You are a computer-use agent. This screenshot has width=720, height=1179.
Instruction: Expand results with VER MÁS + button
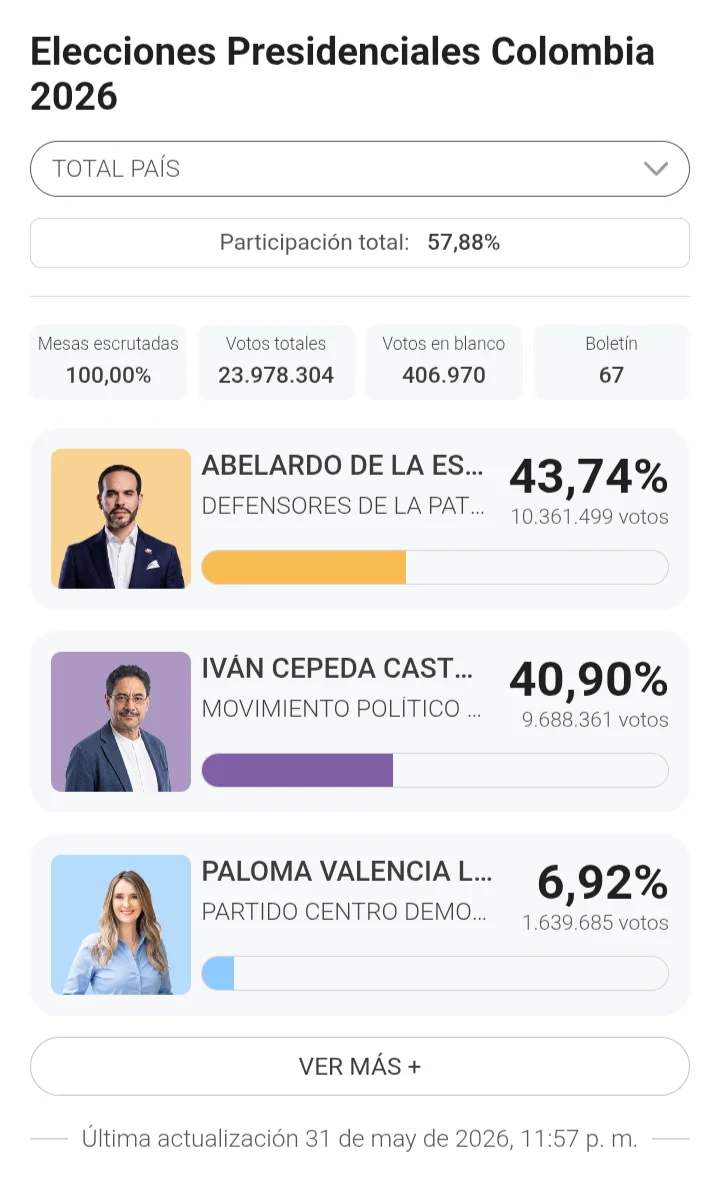pyautogui.click(x=359, y=1066)
